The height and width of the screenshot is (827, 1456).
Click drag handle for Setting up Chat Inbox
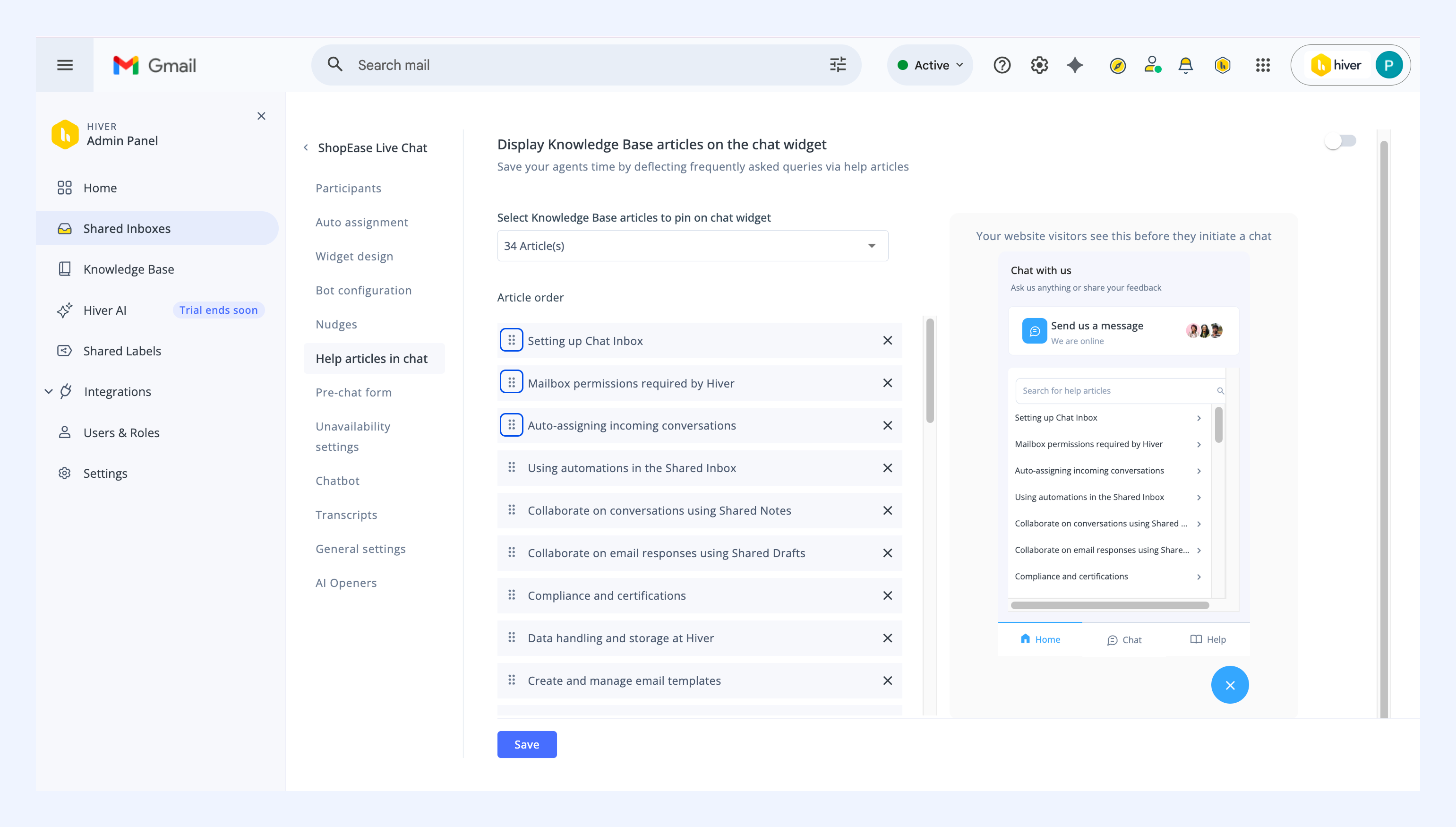coord(511,340)
